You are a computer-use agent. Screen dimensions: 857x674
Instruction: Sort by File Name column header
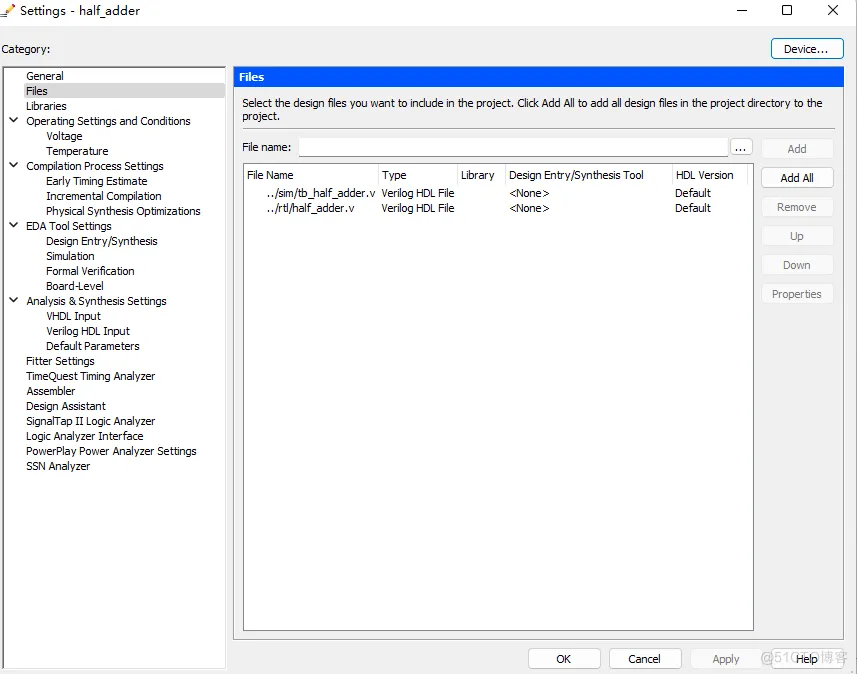pyautogui.click(x=311, y=175)
